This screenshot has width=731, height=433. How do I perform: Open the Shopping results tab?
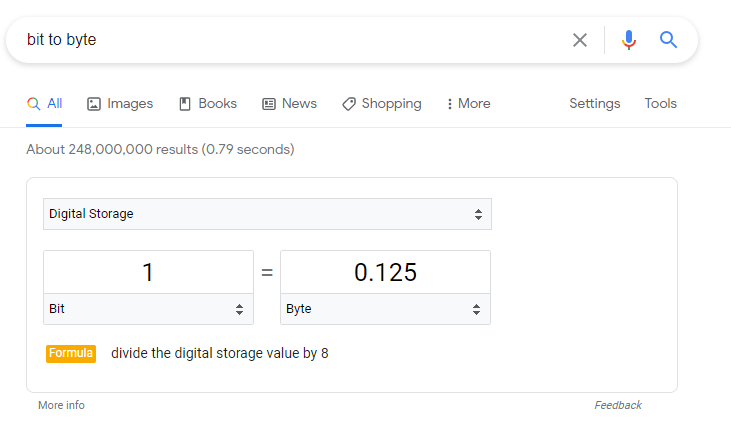(x=381, y=104)
